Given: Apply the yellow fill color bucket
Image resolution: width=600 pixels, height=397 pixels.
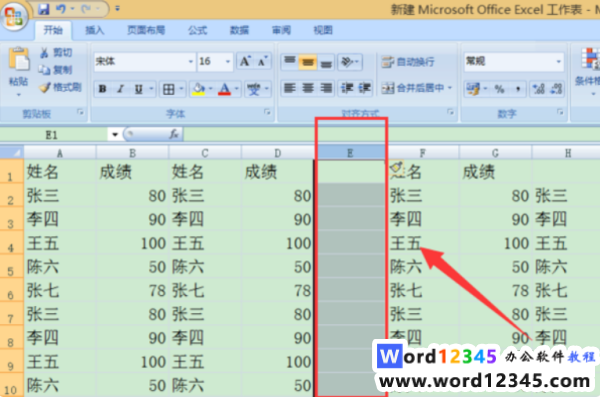Looking at the screenshot, I should click(199, 89).
